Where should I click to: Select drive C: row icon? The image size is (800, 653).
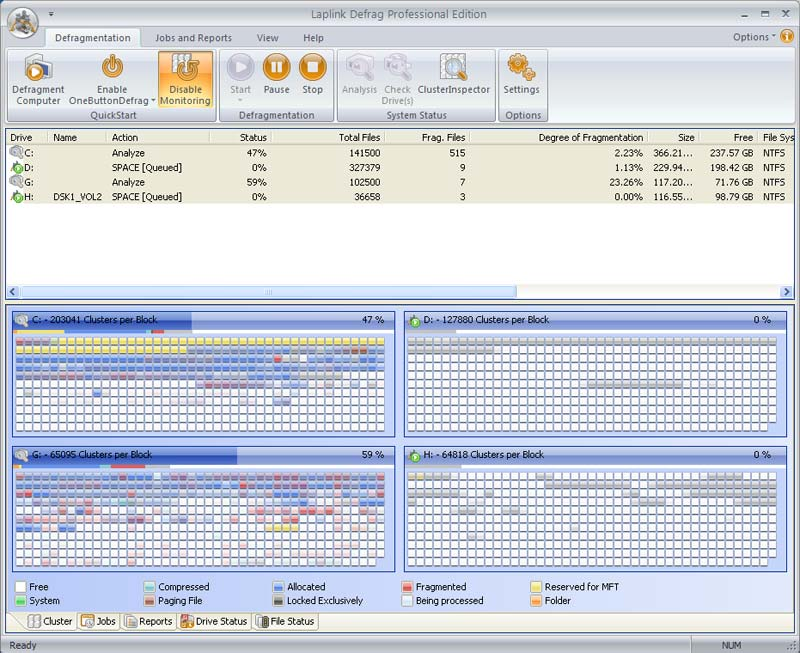(x=16, y=152)
